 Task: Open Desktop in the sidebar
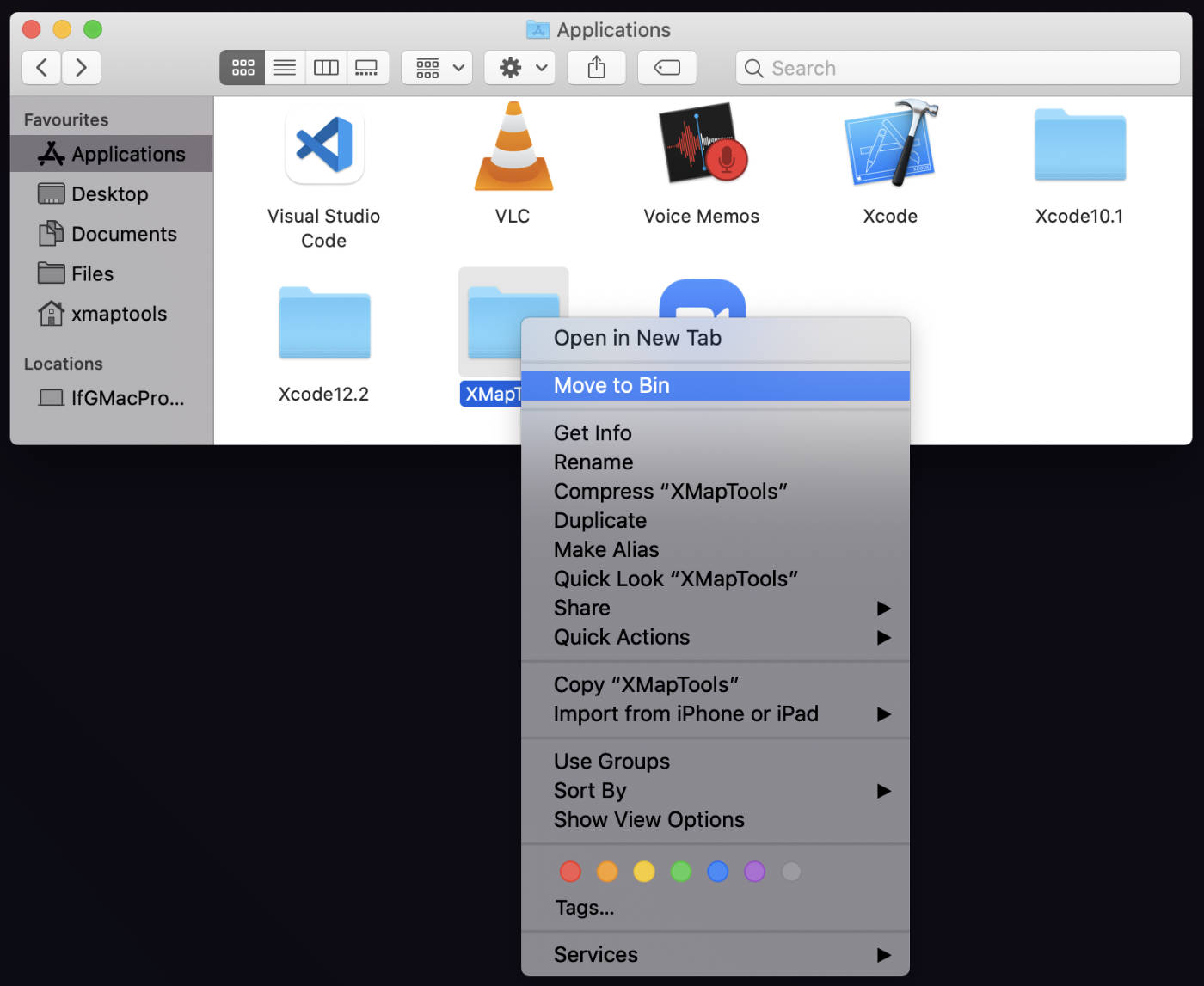112,194
